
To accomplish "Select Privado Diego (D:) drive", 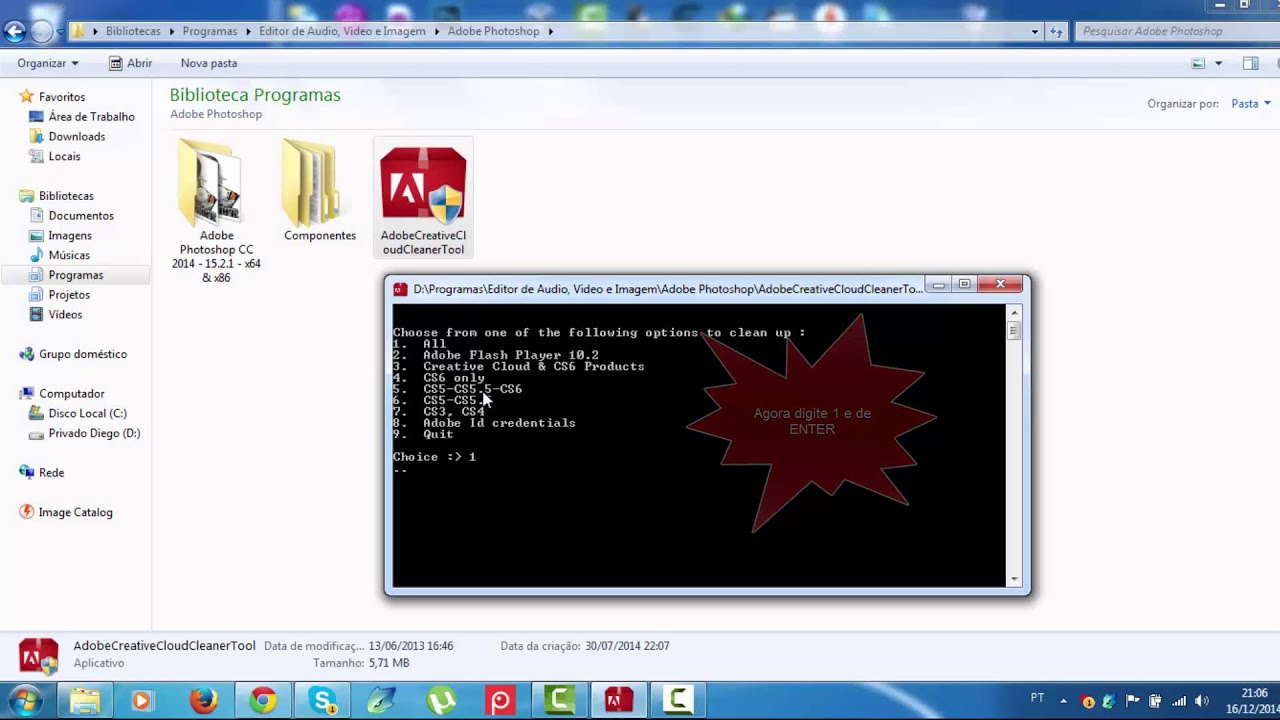I will (94, 434).
